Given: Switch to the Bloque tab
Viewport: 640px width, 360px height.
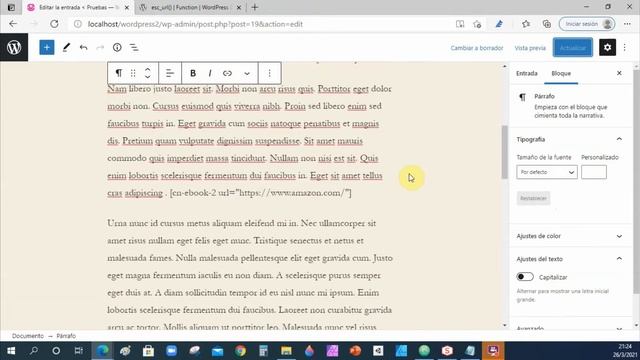Looking at the screenshot, I should click(561, 73).
